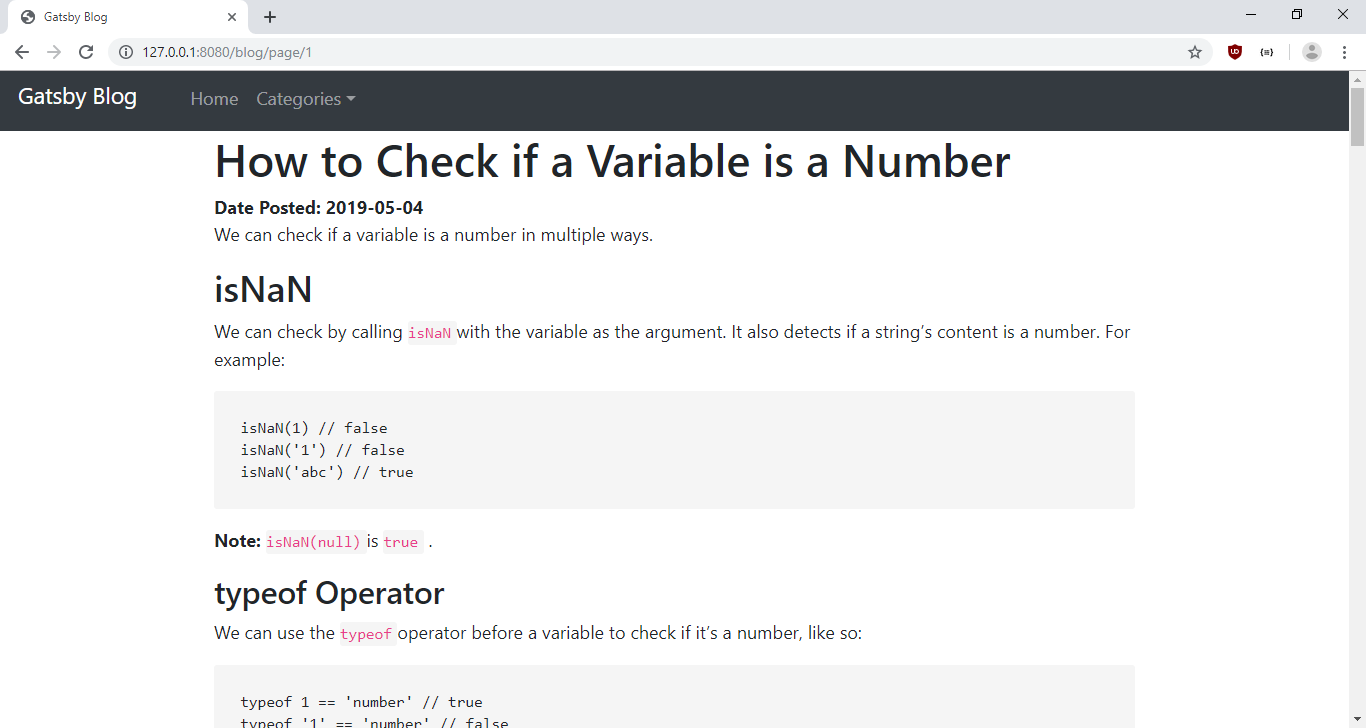The width and height of the screenshot is (1366, 728).
Task: Click the forward navigation arrow
Action: (54, 51)
